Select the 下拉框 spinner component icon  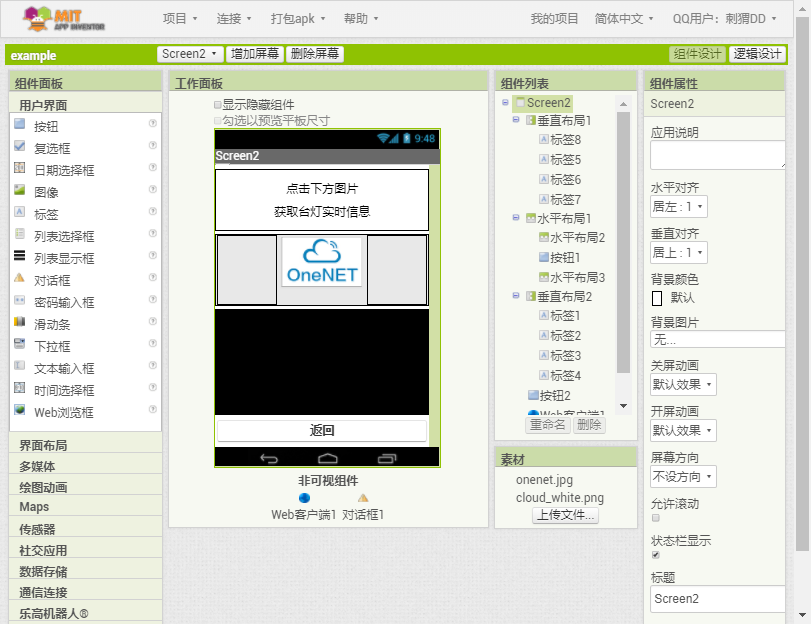(20, 344)
